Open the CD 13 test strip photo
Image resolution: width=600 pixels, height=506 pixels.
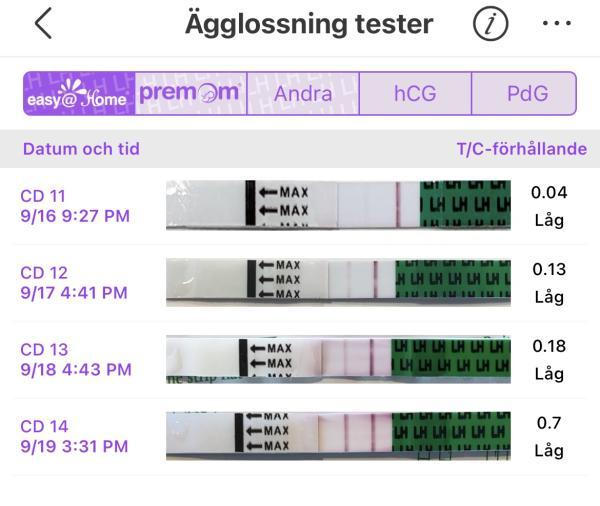(x=338, y=359)
